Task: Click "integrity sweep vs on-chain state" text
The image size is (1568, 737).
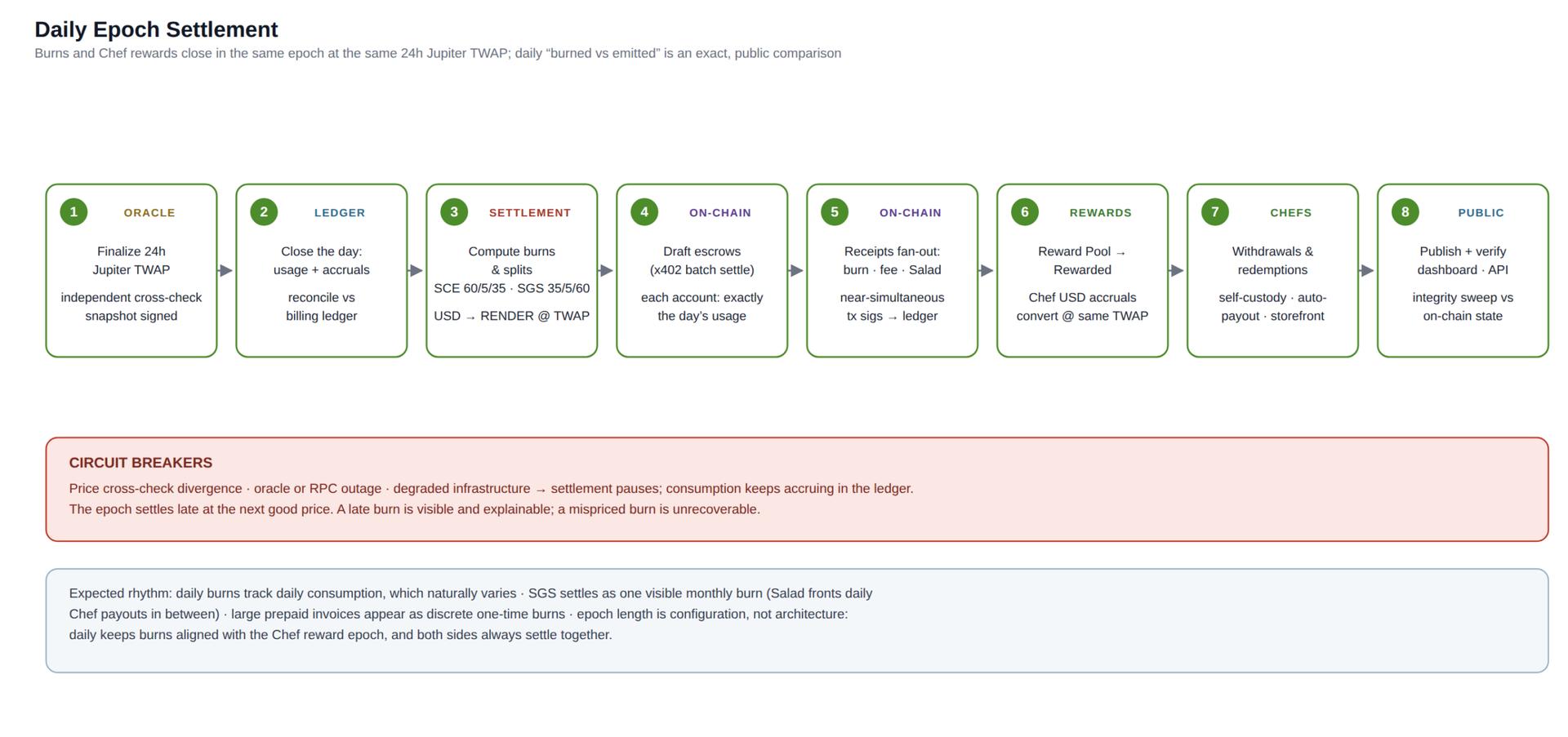Action: pyautogui.click(x=1463, y=307)
